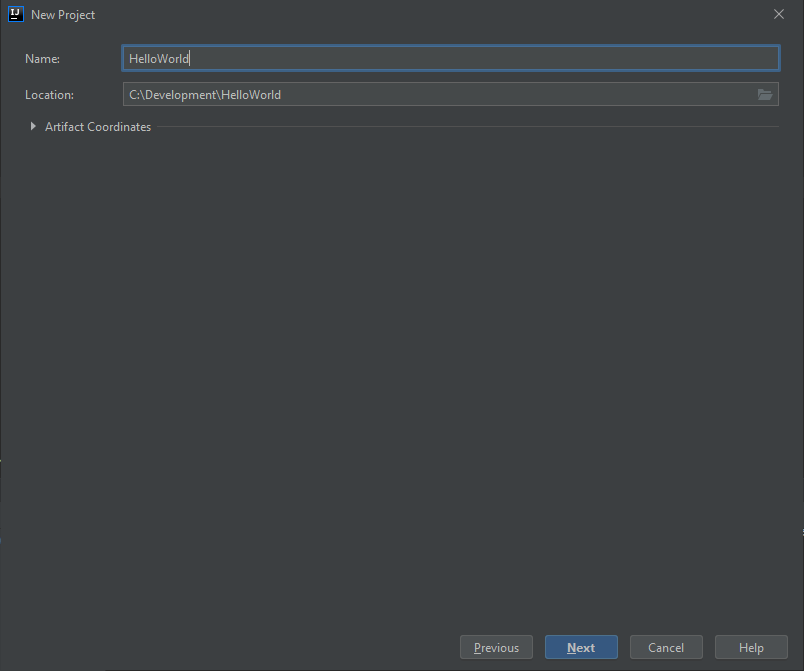Click blank space left of Previous button
The image size is (804, 671).
pos(231,647)
